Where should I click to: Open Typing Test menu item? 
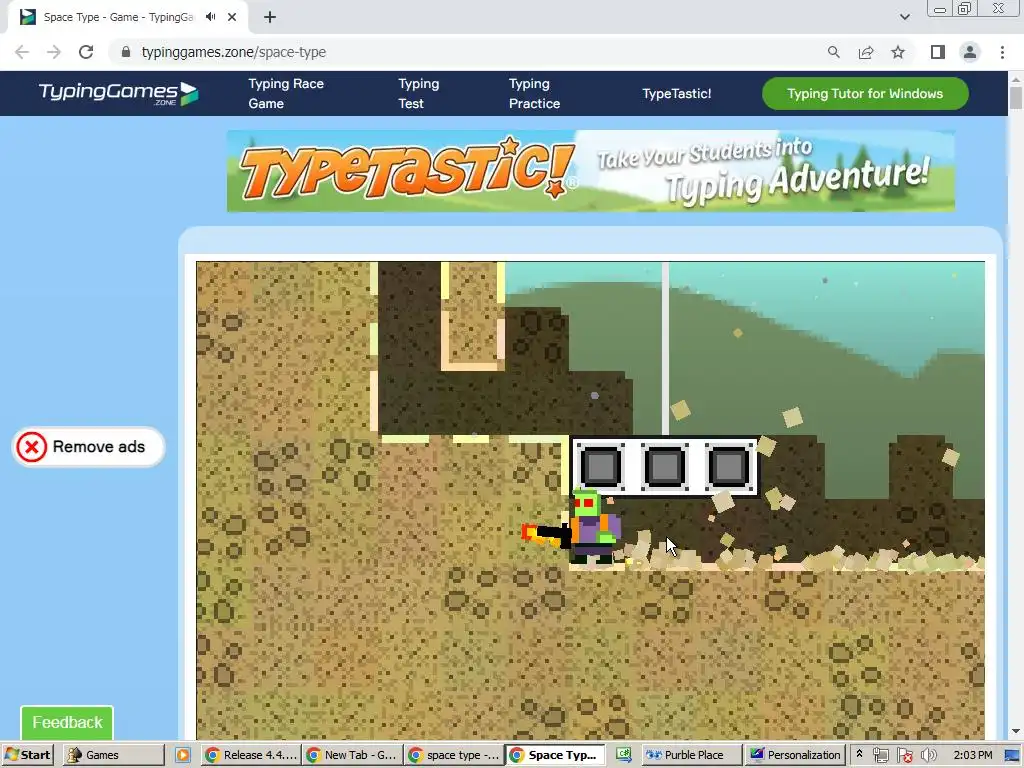pyautogui.click(x=419, y=93)
